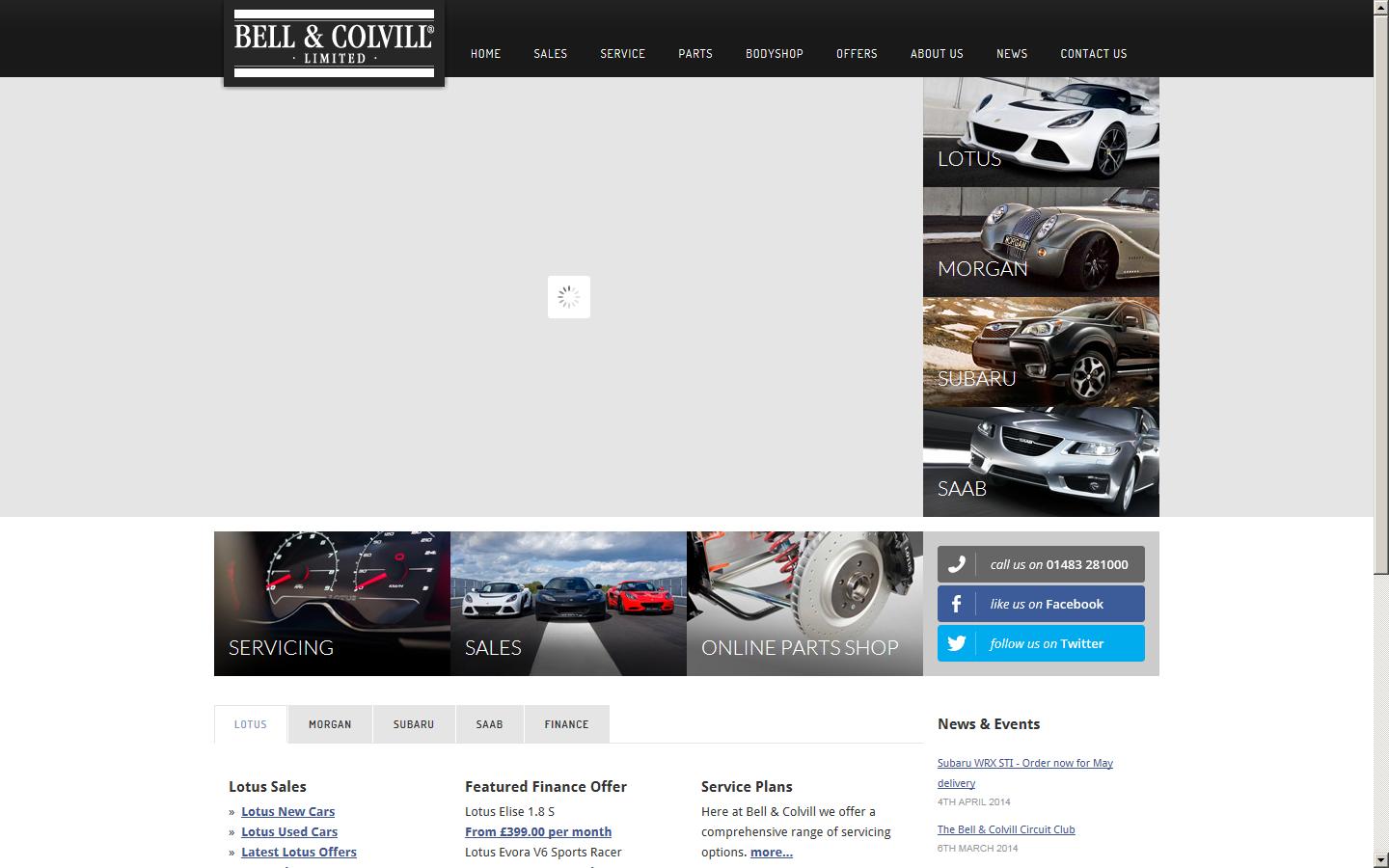
Task: Switch to the Finance tab
Action: [566, 724]
